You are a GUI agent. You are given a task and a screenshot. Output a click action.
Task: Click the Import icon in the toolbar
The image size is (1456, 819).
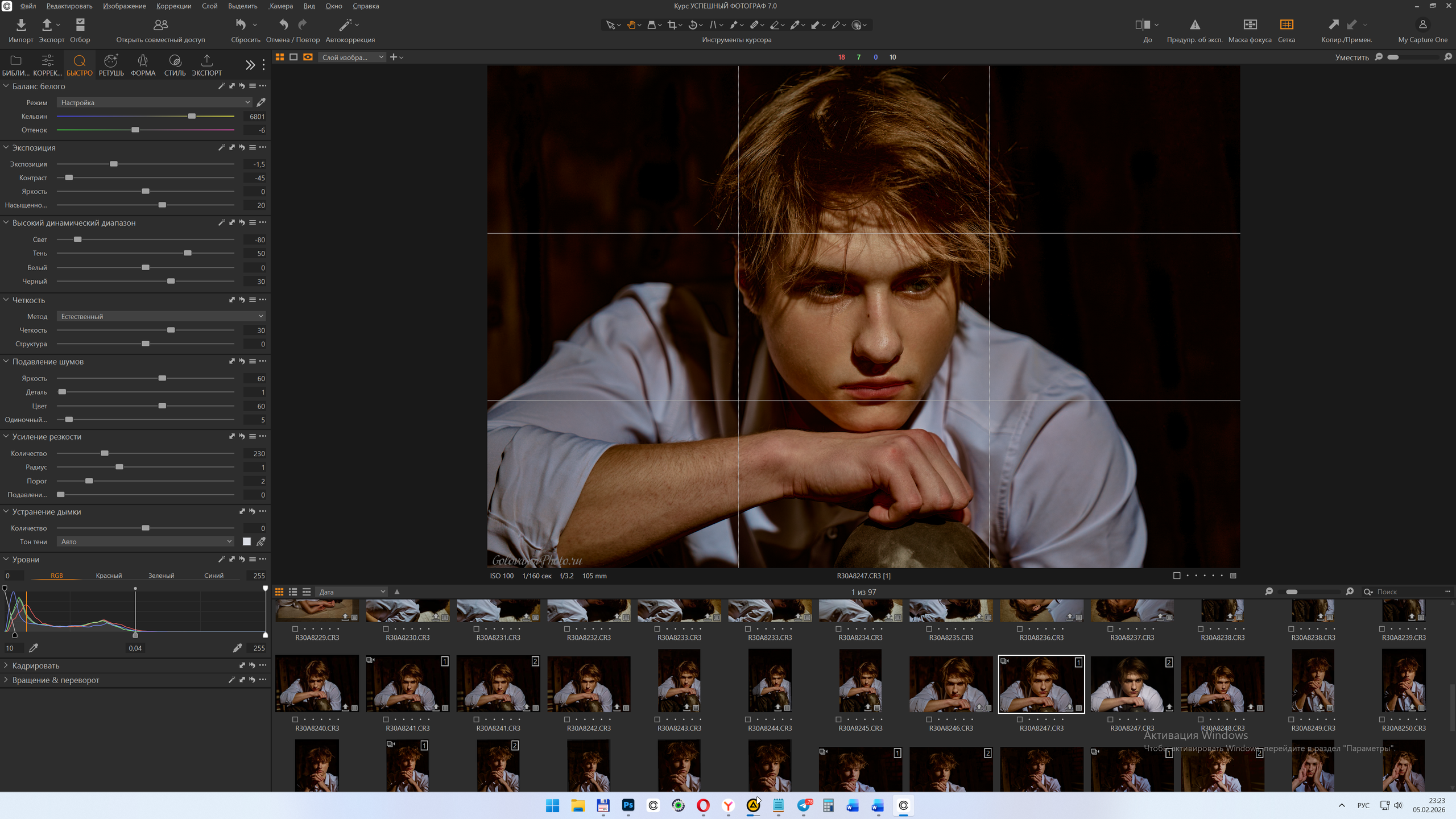pyautogui.click(x=21, y=25)
